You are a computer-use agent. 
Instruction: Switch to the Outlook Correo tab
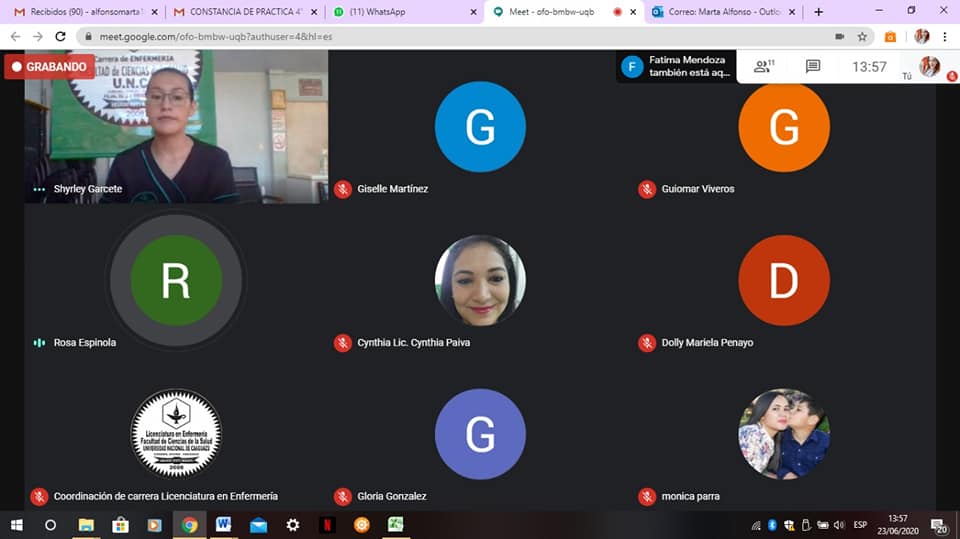tap(722, 12)
